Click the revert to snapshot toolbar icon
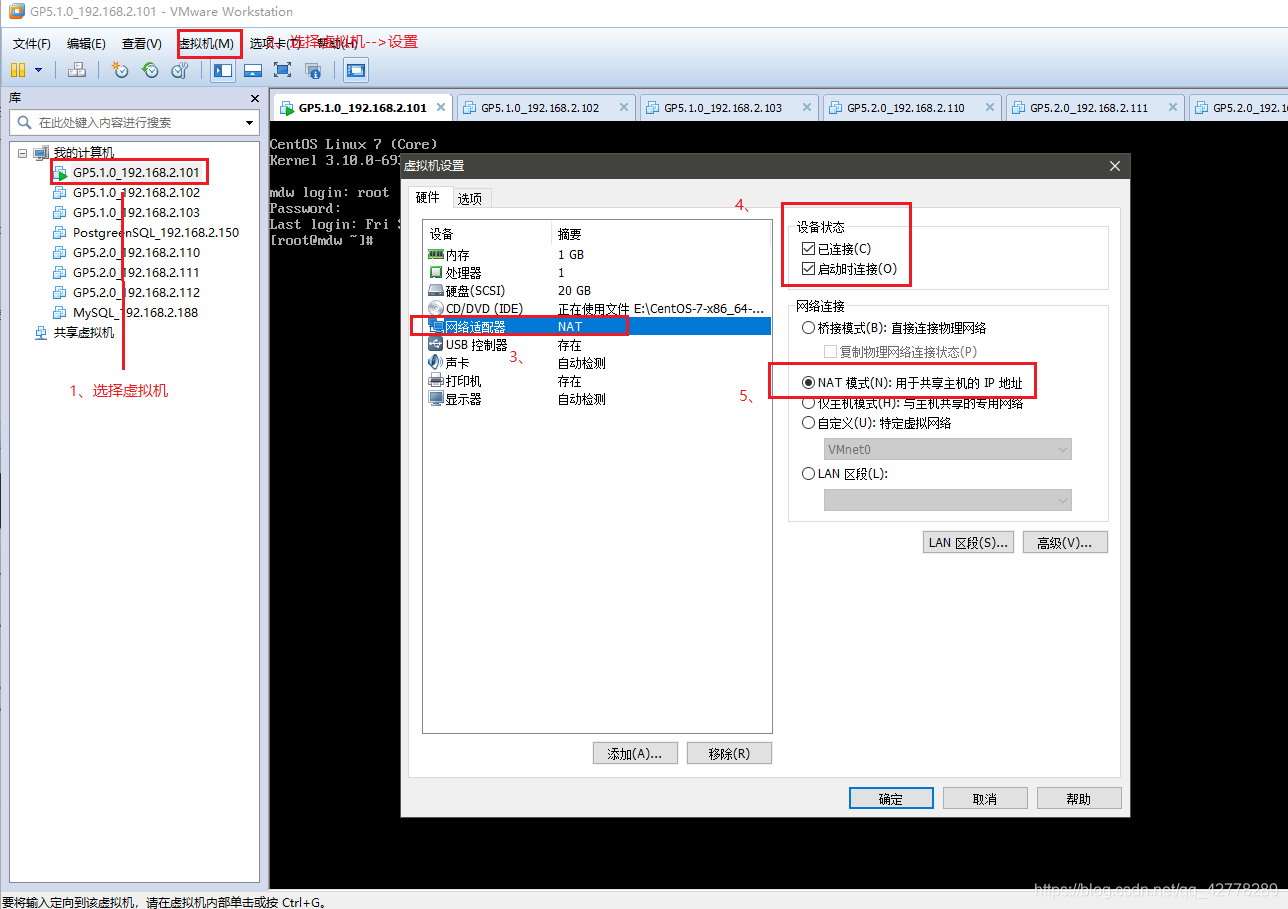The height and width of the screenshot is (909, 1288). click(x=150, y=70)
